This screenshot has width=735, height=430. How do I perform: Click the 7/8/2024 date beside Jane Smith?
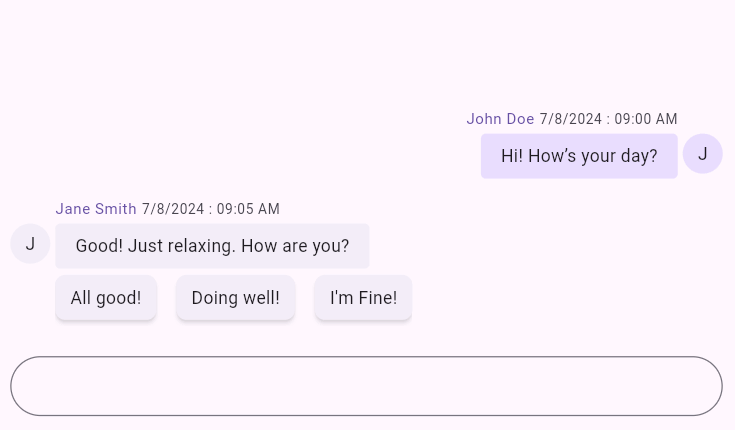173,209
